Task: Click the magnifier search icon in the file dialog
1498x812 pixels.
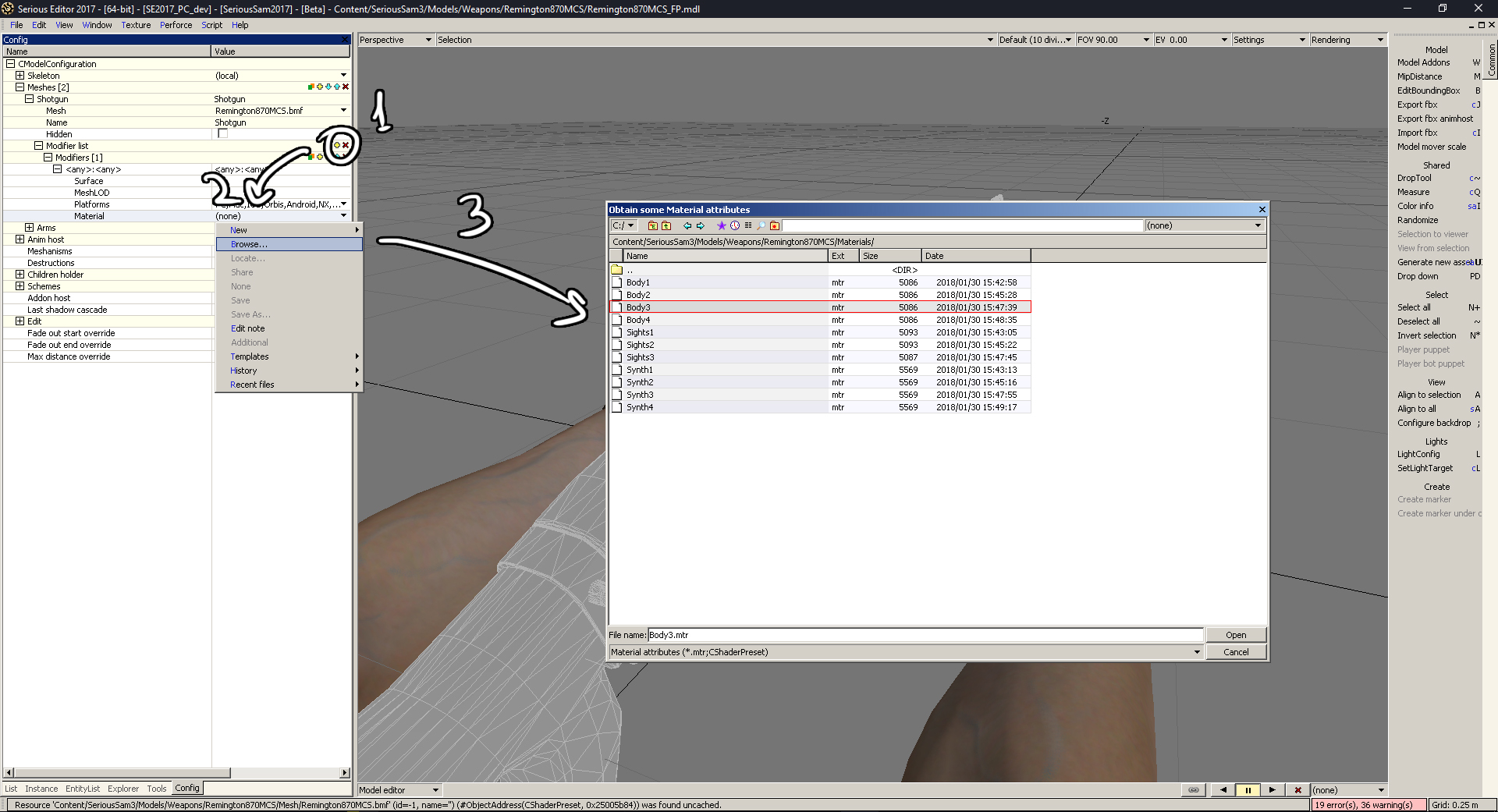Action: point(761,225)
